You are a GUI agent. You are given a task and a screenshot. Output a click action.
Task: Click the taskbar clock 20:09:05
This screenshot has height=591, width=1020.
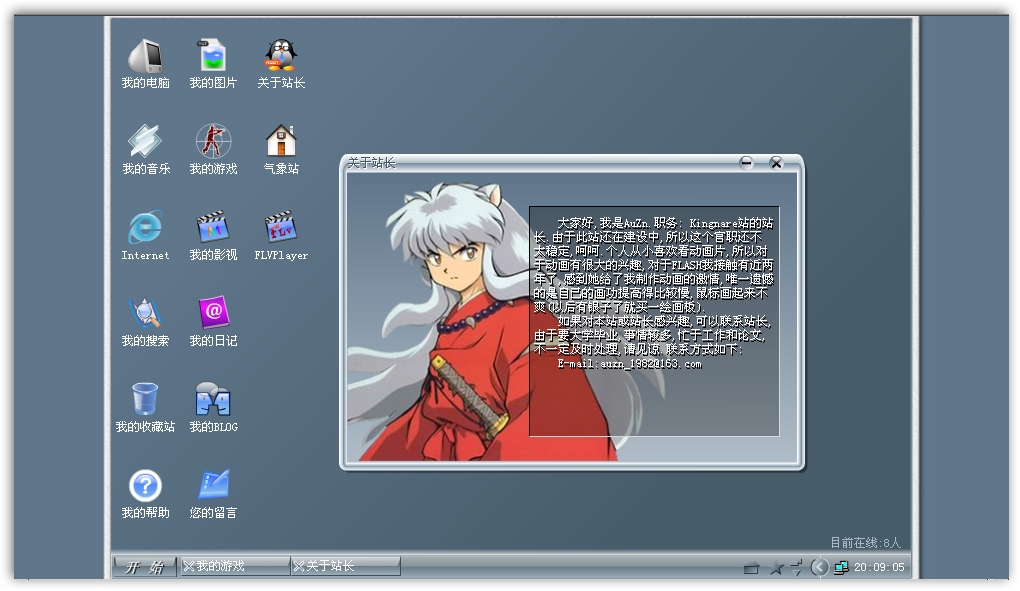coord(879,568)
